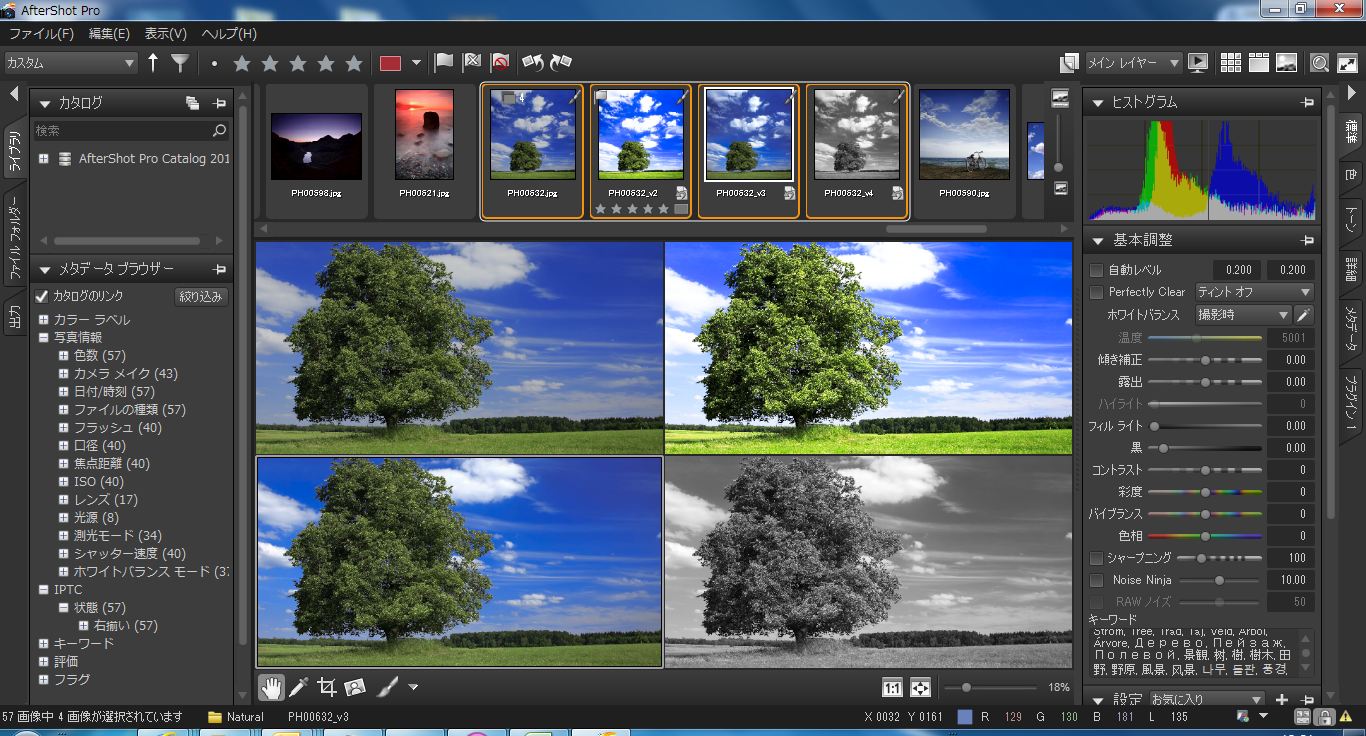Click the catalog copy icon in the カタログ header

click(x=193, y=103)
